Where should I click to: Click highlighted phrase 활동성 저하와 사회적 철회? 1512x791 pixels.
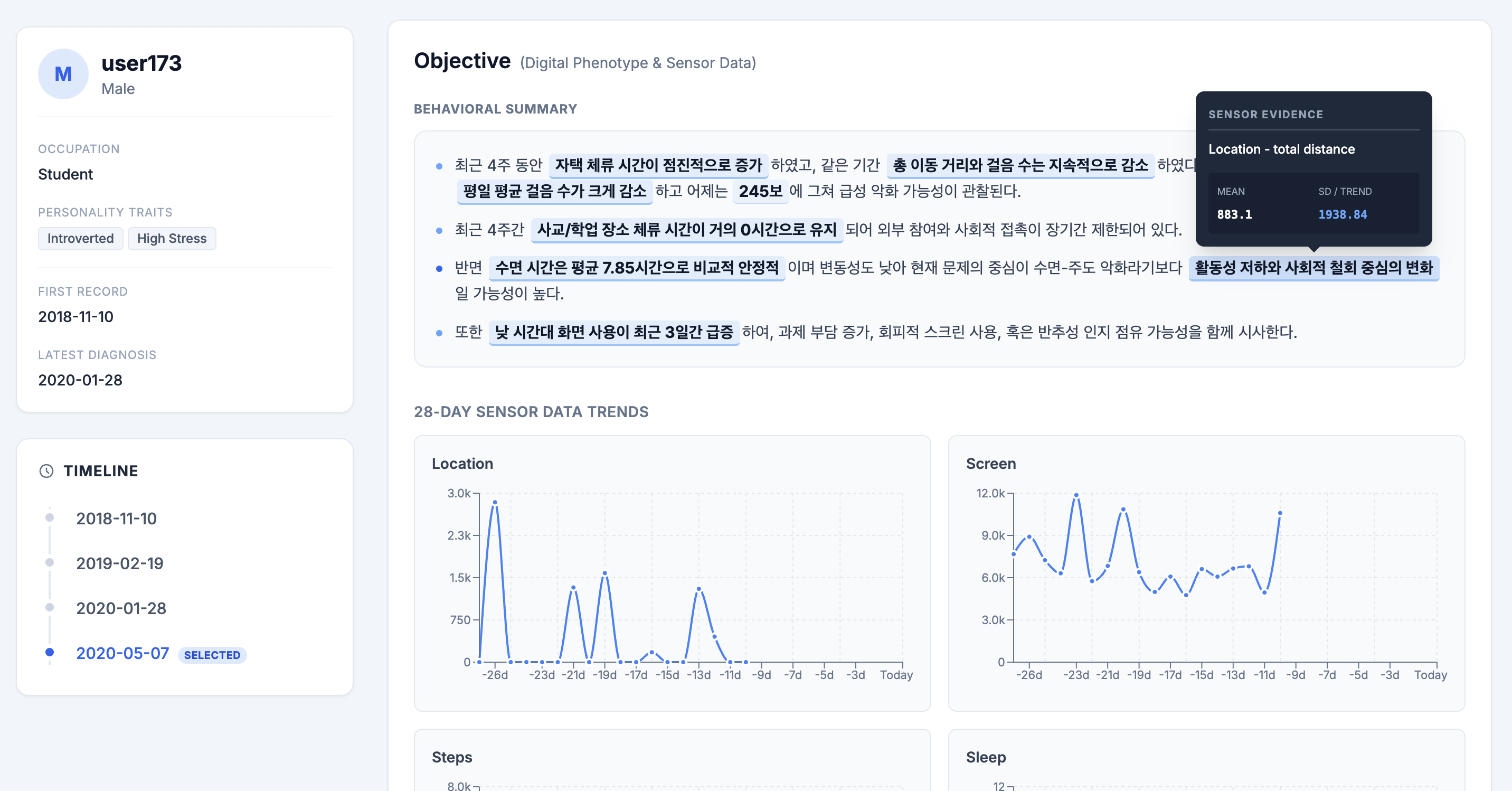(1313, 268)
